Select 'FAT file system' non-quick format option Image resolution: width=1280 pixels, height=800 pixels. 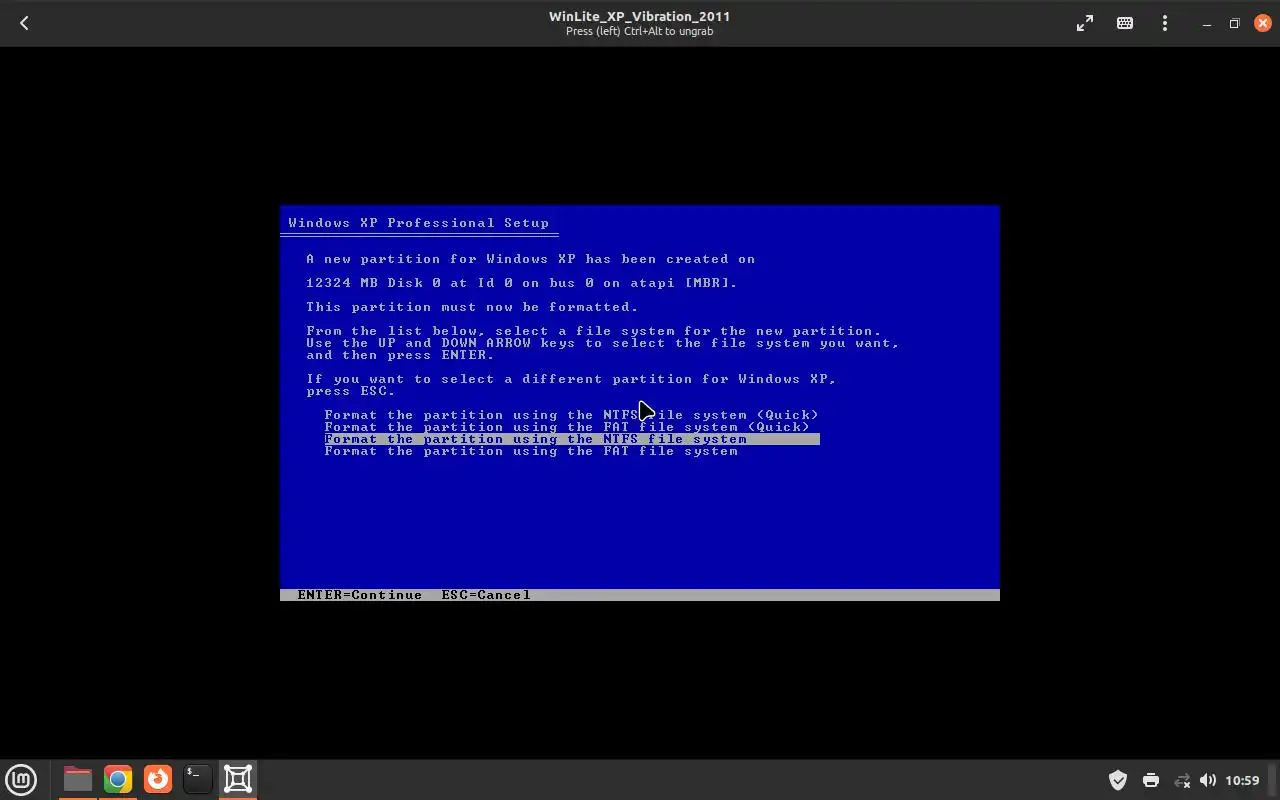tap(531, 451)
